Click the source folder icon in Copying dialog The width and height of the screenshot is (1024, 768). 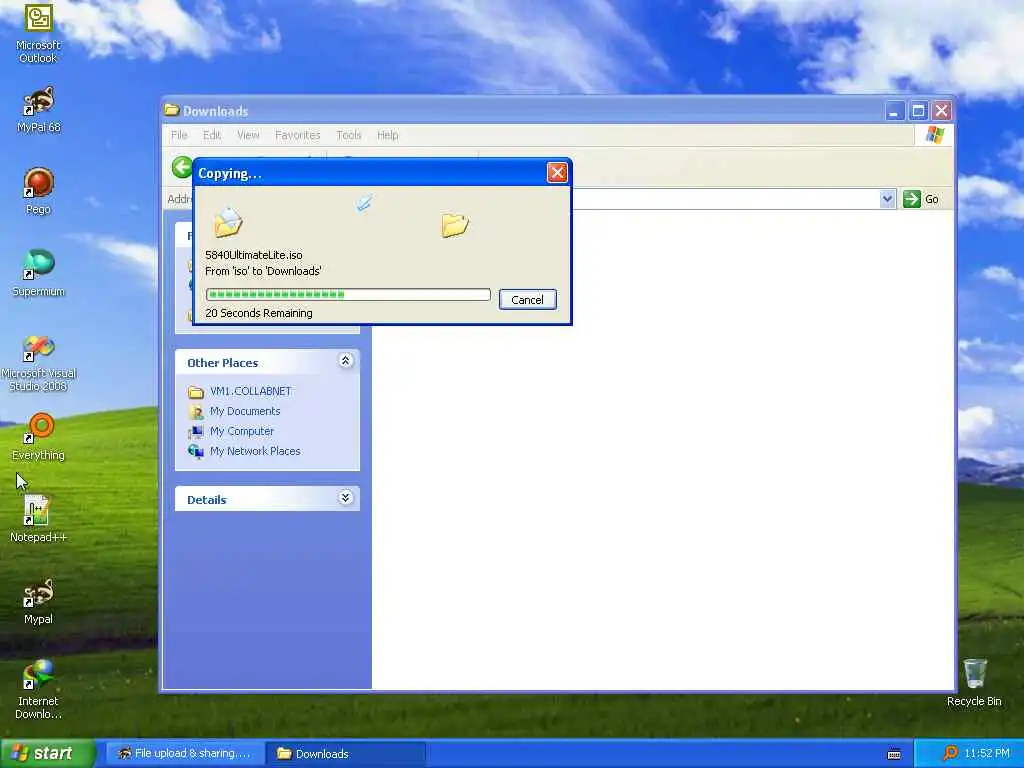(x=228, y=222)
